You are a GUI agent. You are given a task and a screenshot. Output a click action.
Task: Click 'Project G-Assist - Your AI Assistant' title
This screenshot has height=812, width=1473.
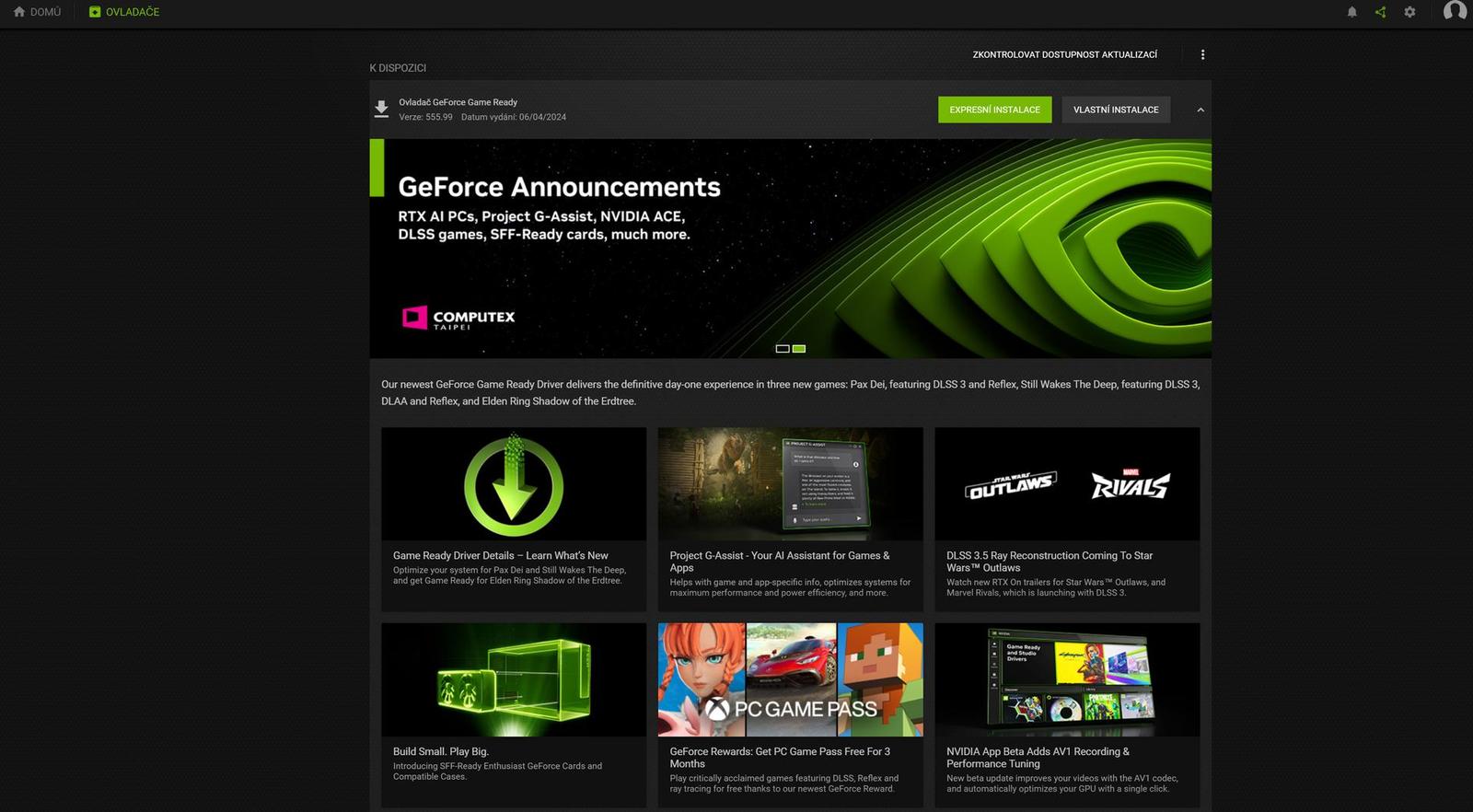(x=780, y=562)
